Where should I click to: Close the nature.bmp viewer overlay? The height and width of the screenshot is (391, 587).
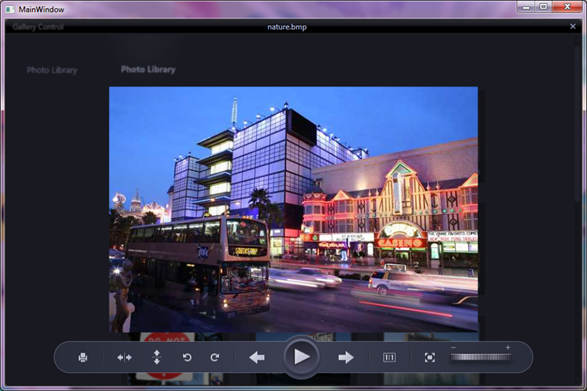click(573, 26)
